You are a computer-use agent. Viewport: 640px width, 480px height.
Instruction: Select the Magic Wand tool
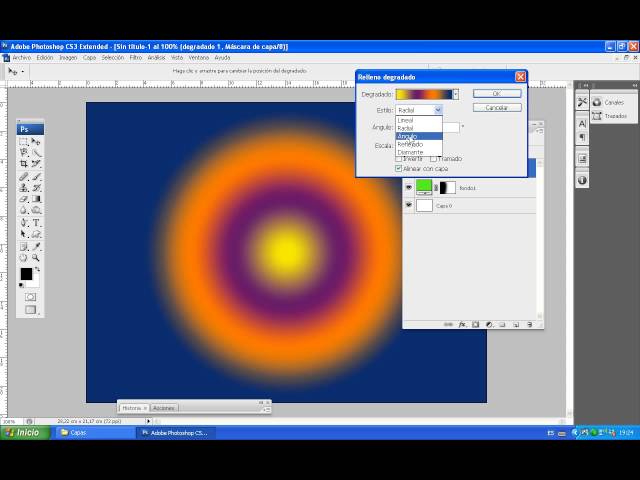click(36, 153)
